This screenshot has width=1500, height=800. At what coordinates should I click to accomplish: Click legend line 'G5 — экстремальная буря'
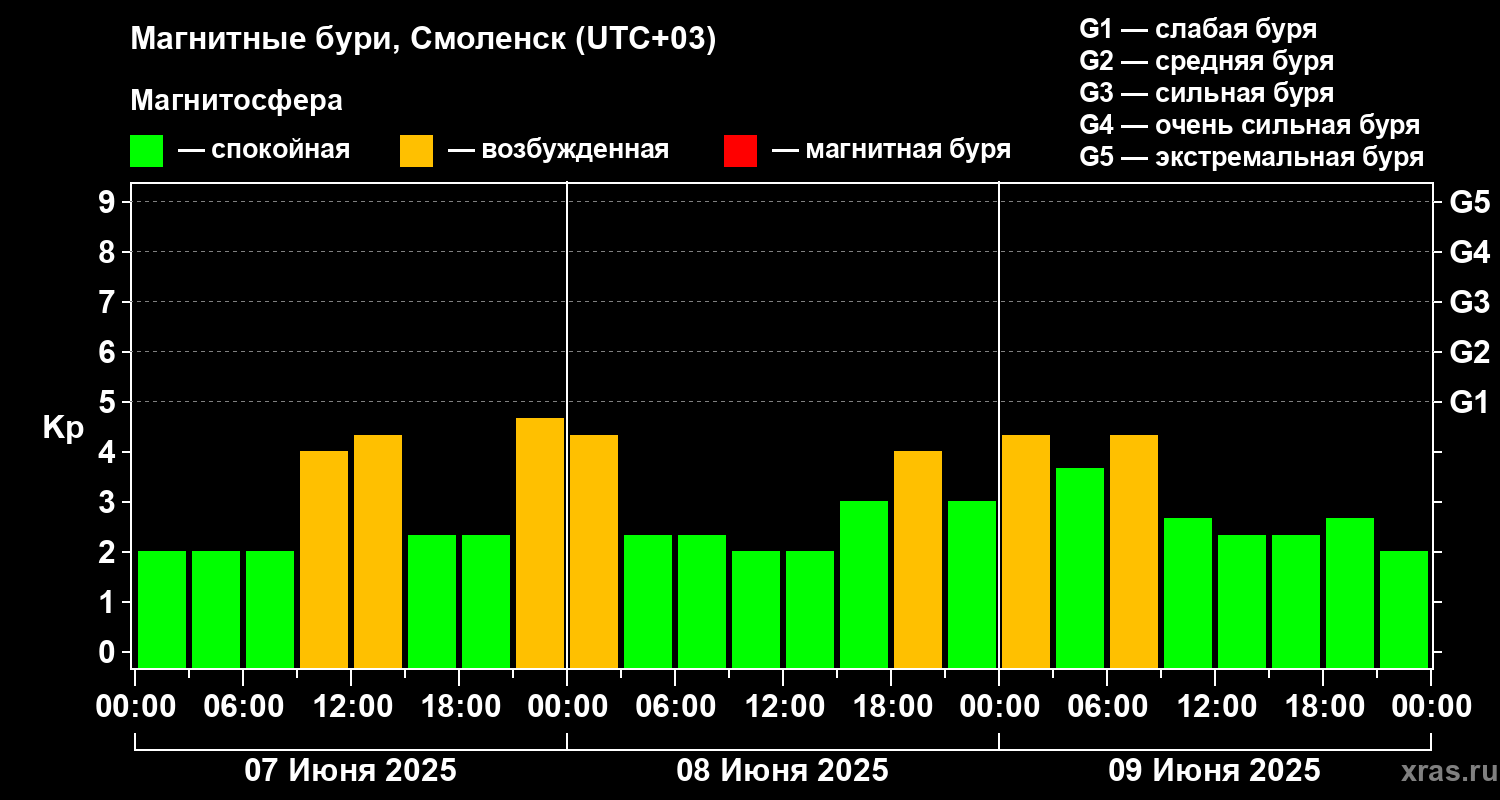click(x=1251, y=157)
